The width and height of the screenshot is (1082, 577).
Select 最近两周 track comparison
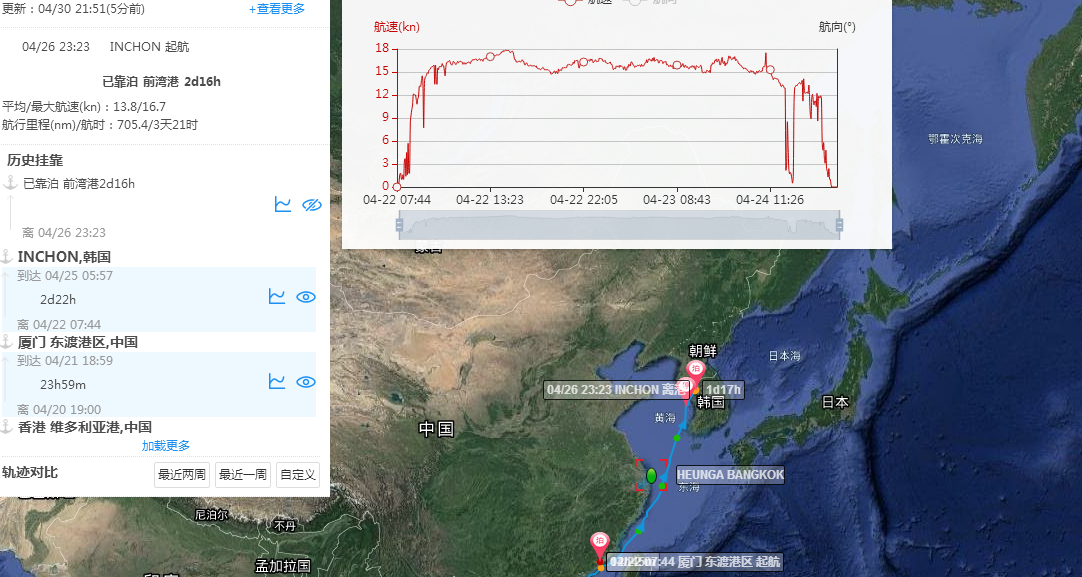[x=182, y=475]
